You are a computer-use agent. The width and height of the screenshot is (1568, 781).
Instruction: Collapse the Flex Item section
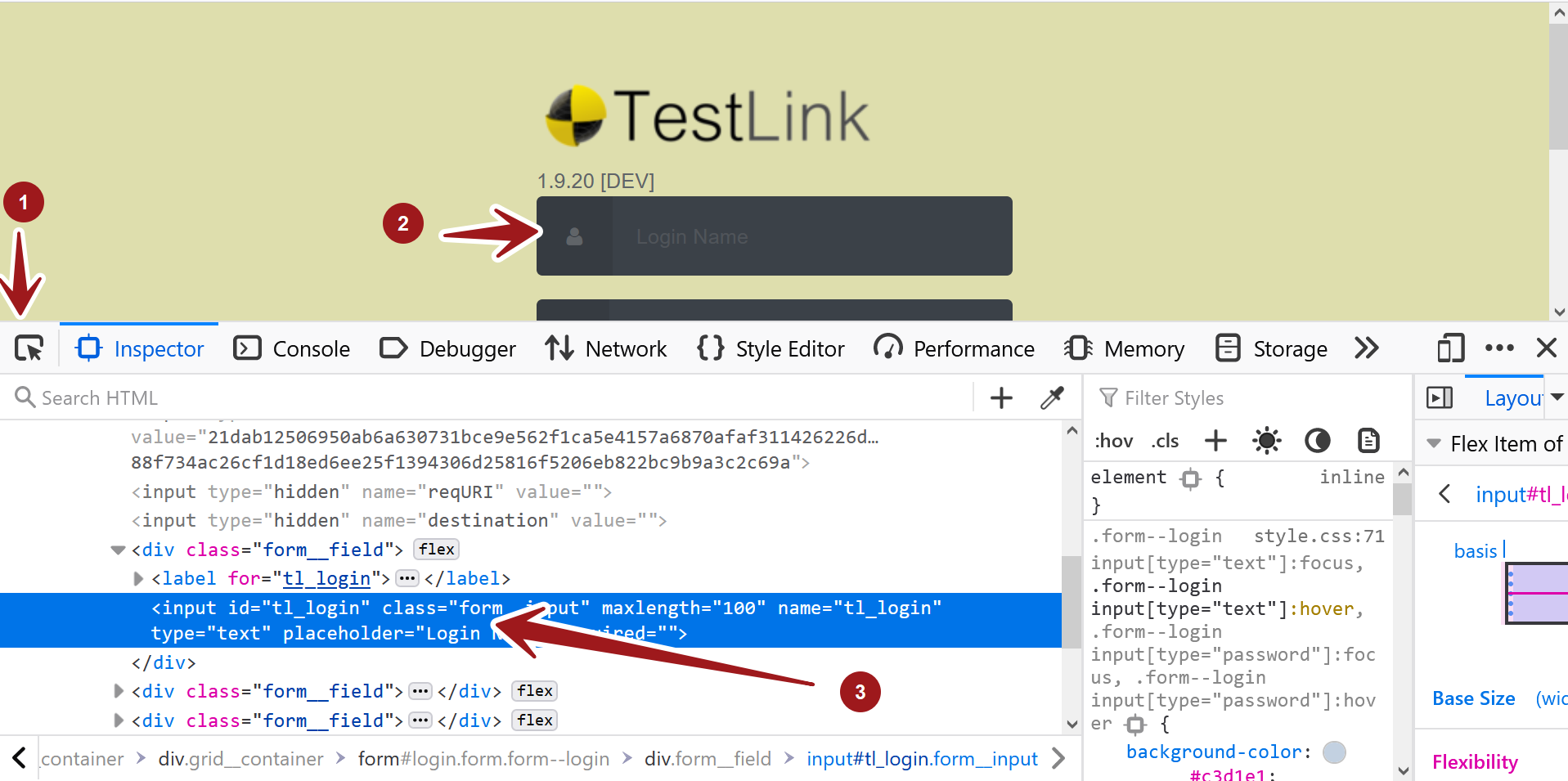1434,443
